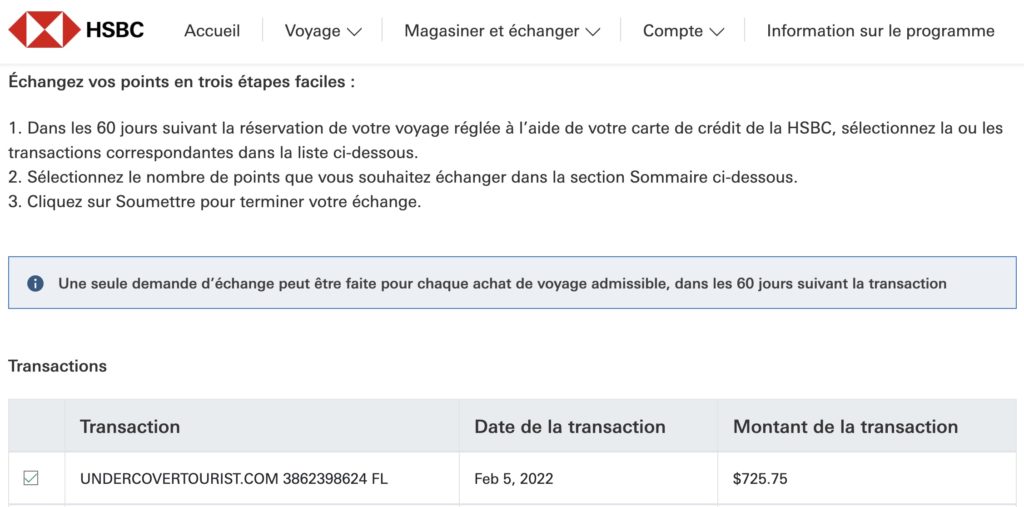Uncheck the UNDERCOVERTOURIST.COM transaction checkbox
Screen dimensions: 1024x507
[31, 478]
